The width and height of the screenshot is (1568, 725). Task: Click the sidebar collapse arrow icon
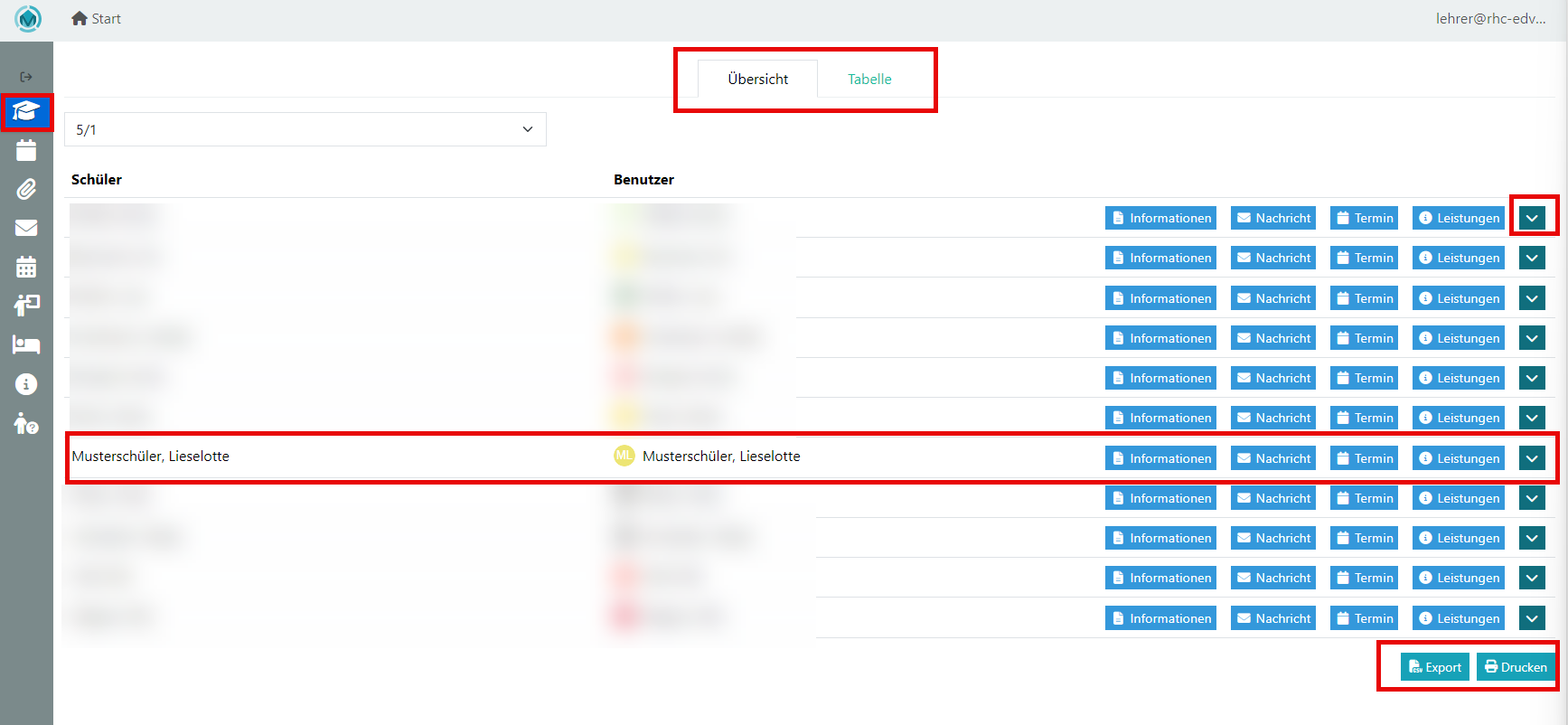26,77
